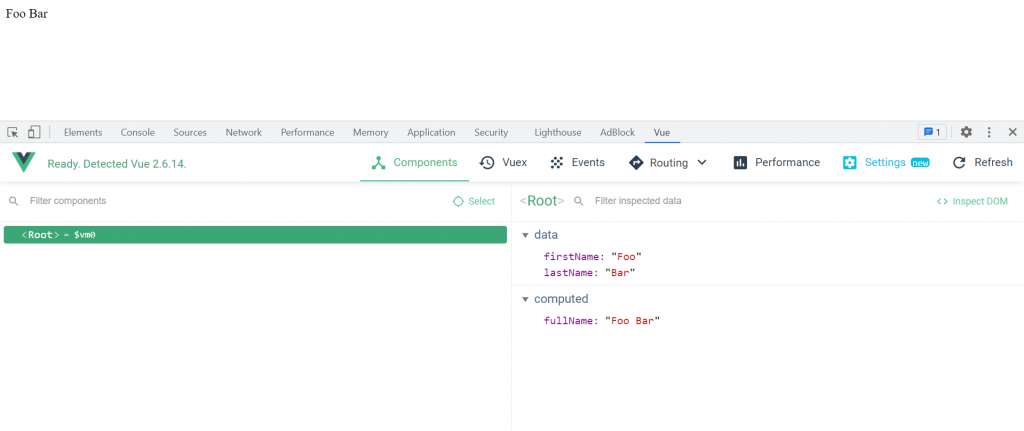Click the firstName "Foo" value

626,257
